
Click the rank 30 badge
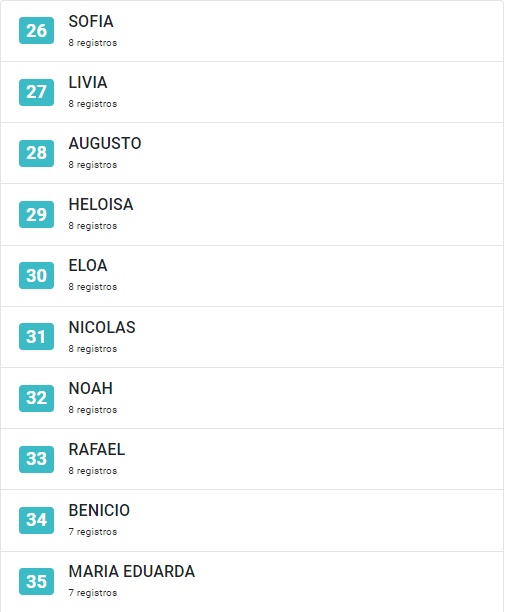[36, 276]
